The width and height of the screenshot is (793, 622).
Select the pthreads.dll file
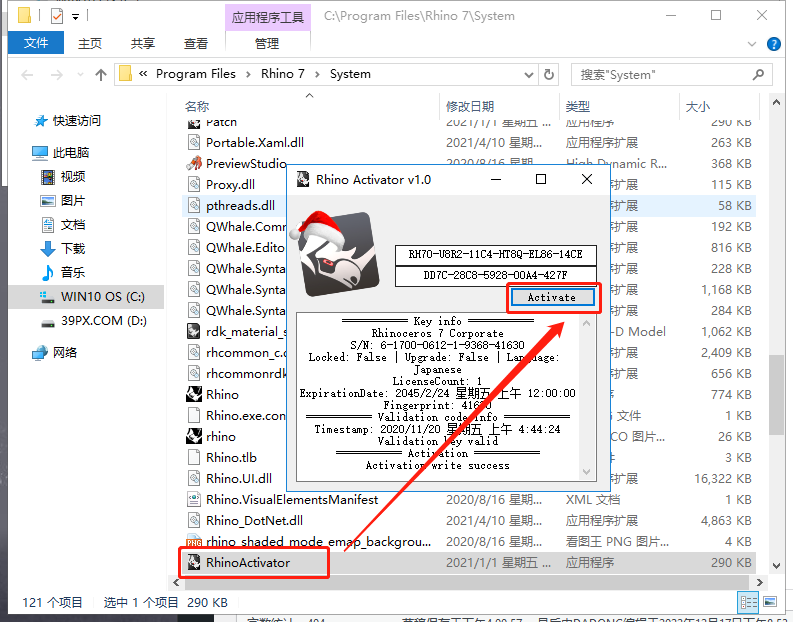pyautogui.click(x=240, y=206)
